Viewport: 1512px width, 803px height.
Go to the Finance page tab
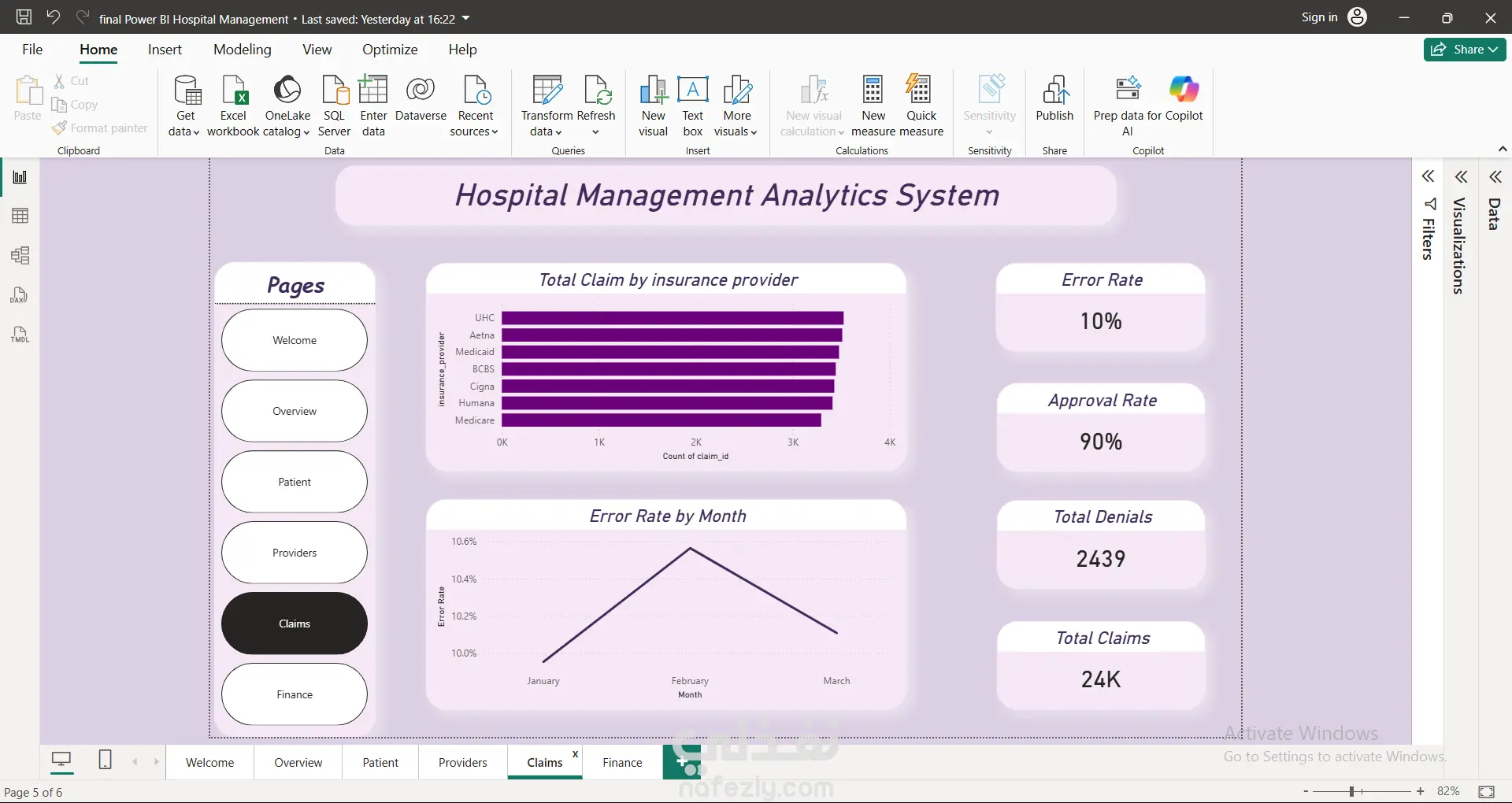pyautogui.click(x=622, y=762)
